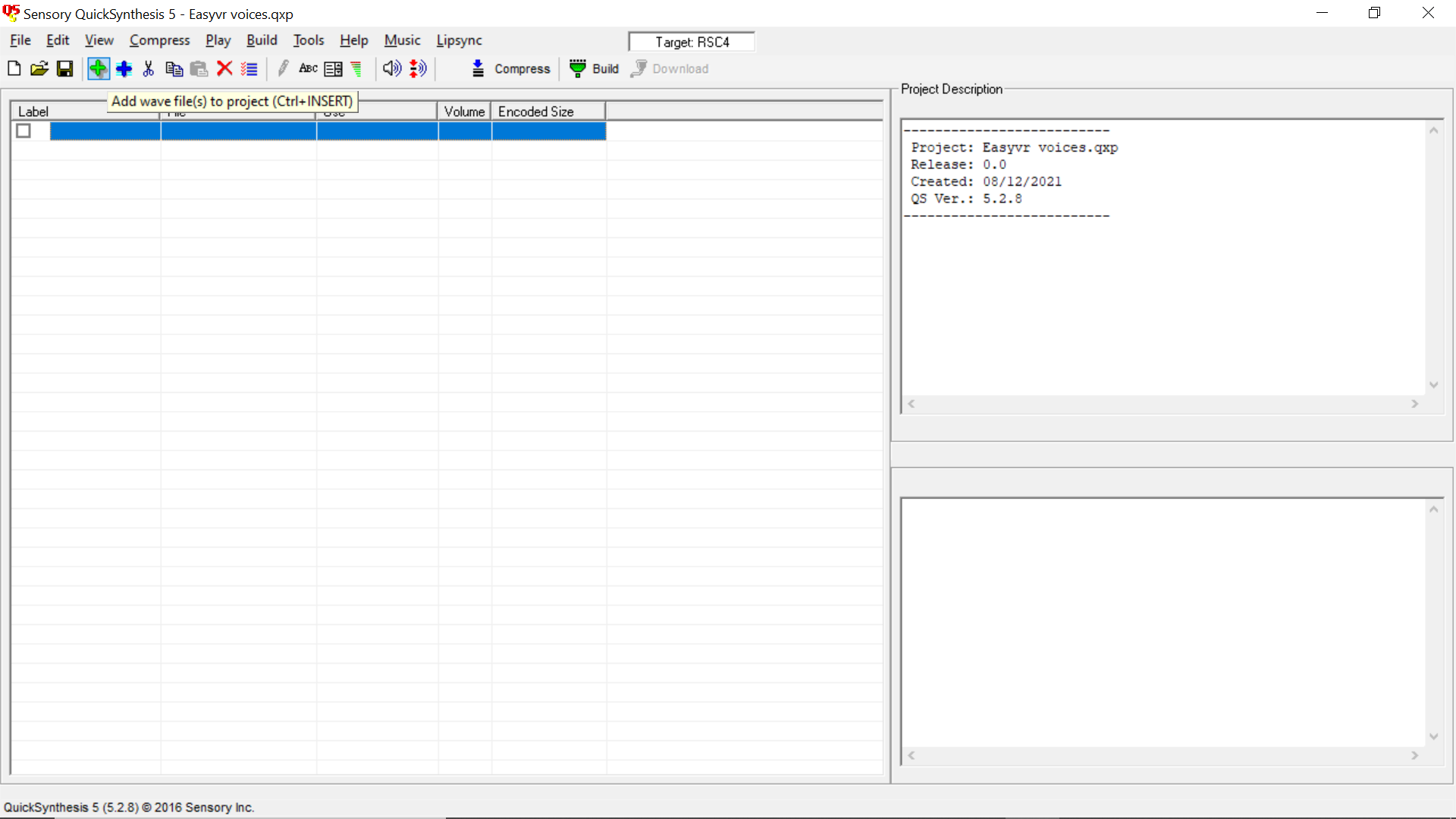Open a project with the folder icon
The image size is (1456, 819).
[x=39, y=69]
